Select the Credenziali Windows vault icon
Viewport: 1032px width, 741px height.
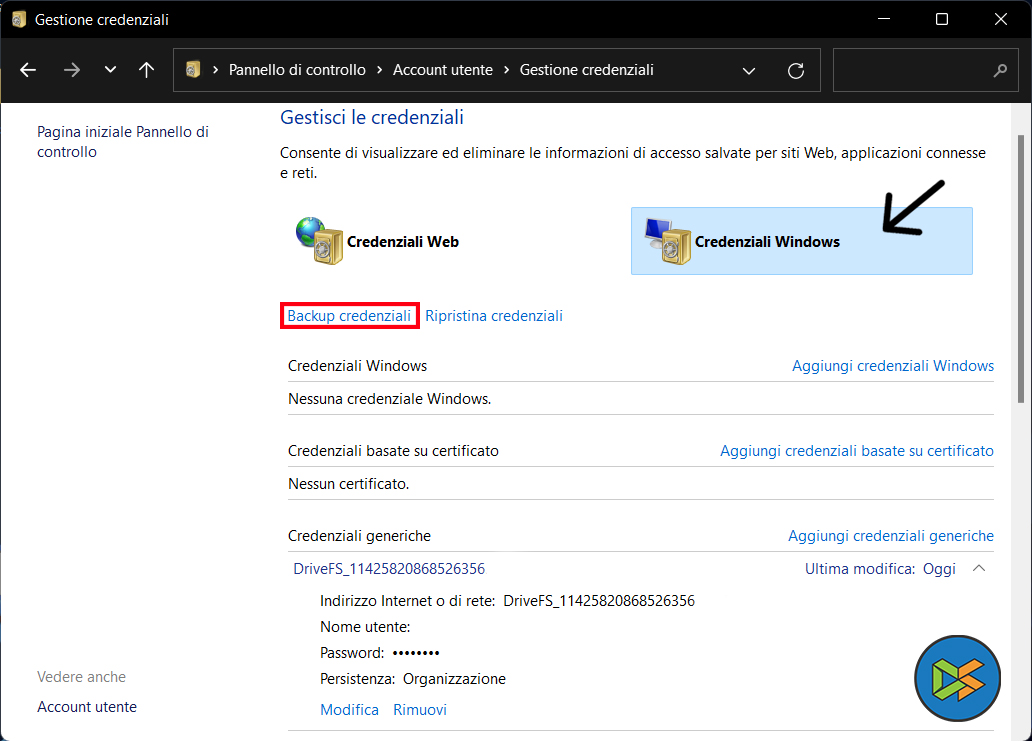point(668,241)
